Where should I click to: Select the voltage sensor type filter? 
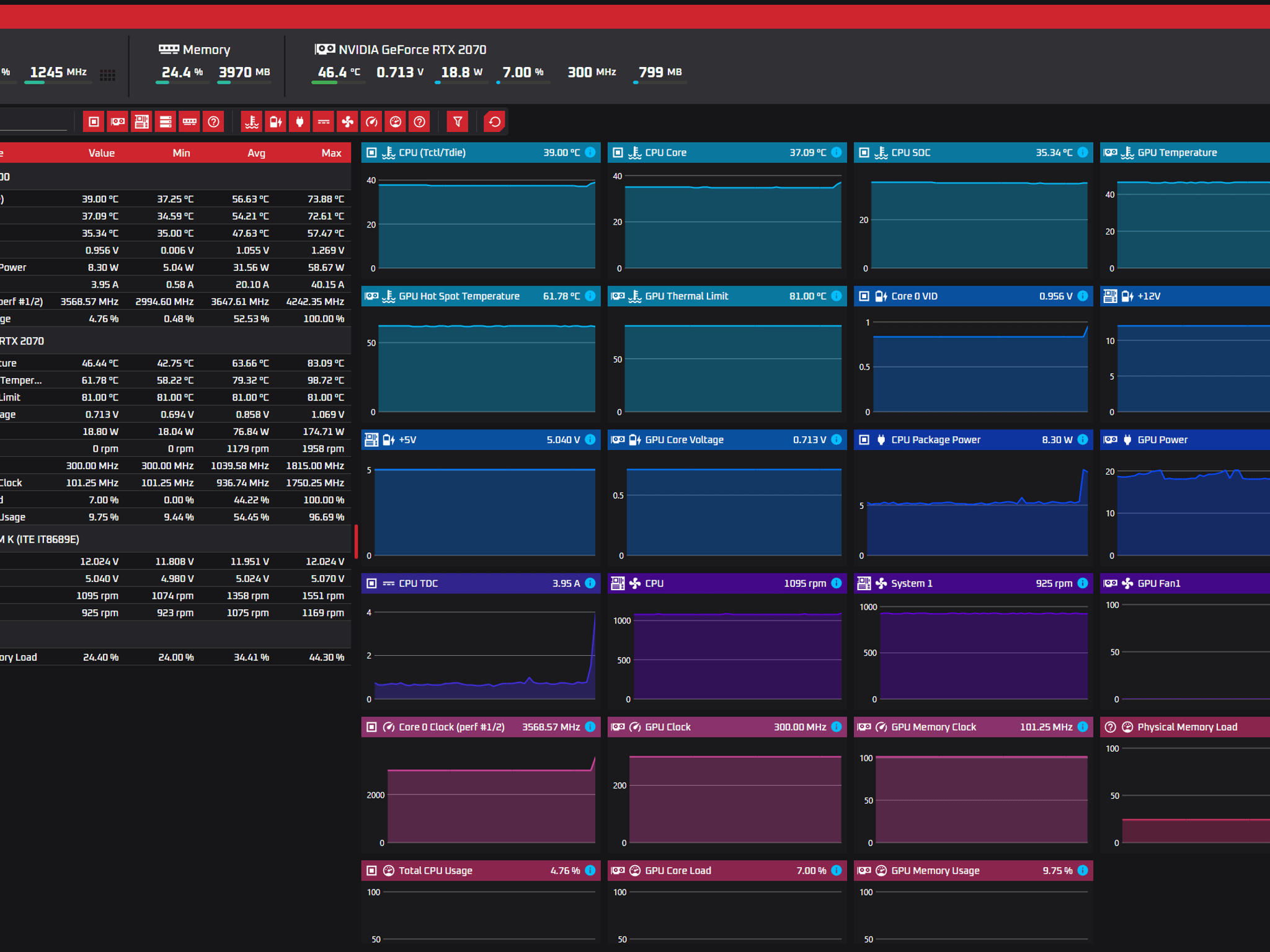pos(275,122)
